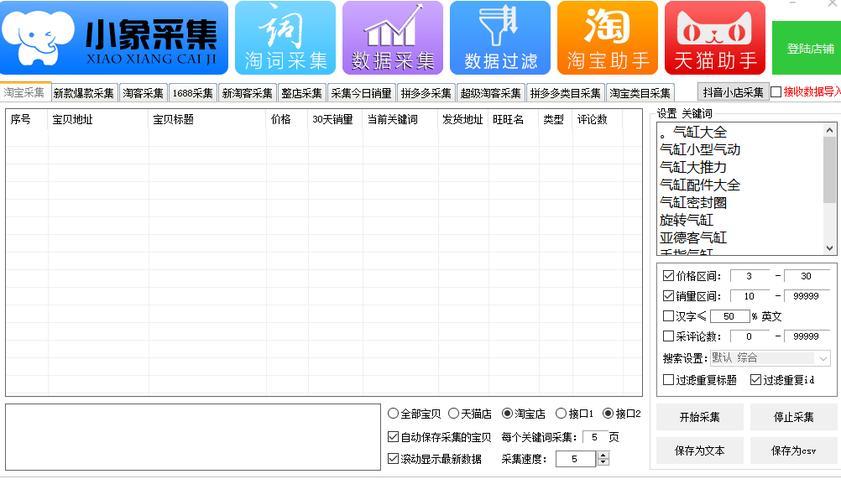Click the 开始采集 button

tap(700, 417)
